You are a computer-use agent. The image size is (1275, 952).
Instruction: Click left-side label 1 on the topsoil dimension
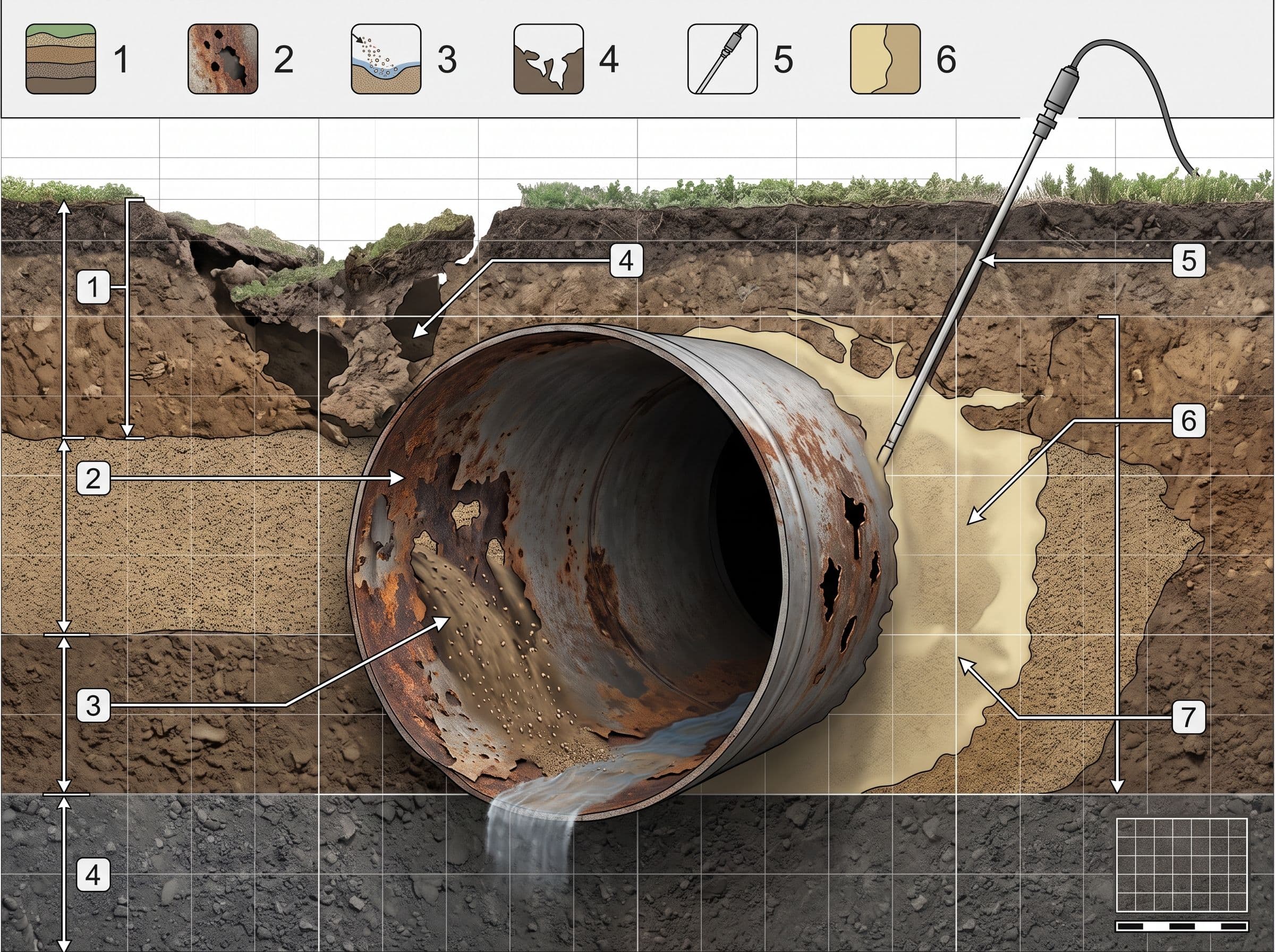click(x=93, y=287)
